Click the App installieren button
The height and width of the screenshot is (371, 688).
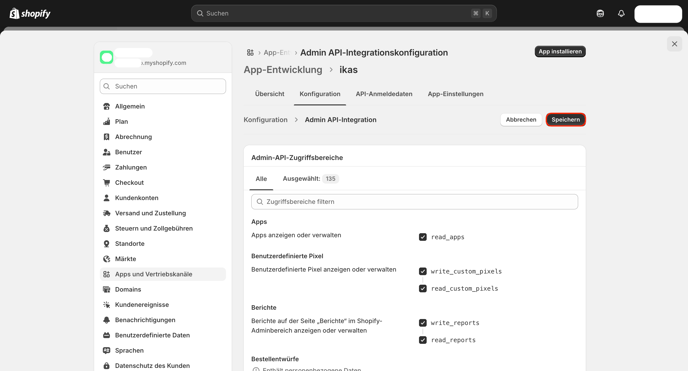point(560,51)
